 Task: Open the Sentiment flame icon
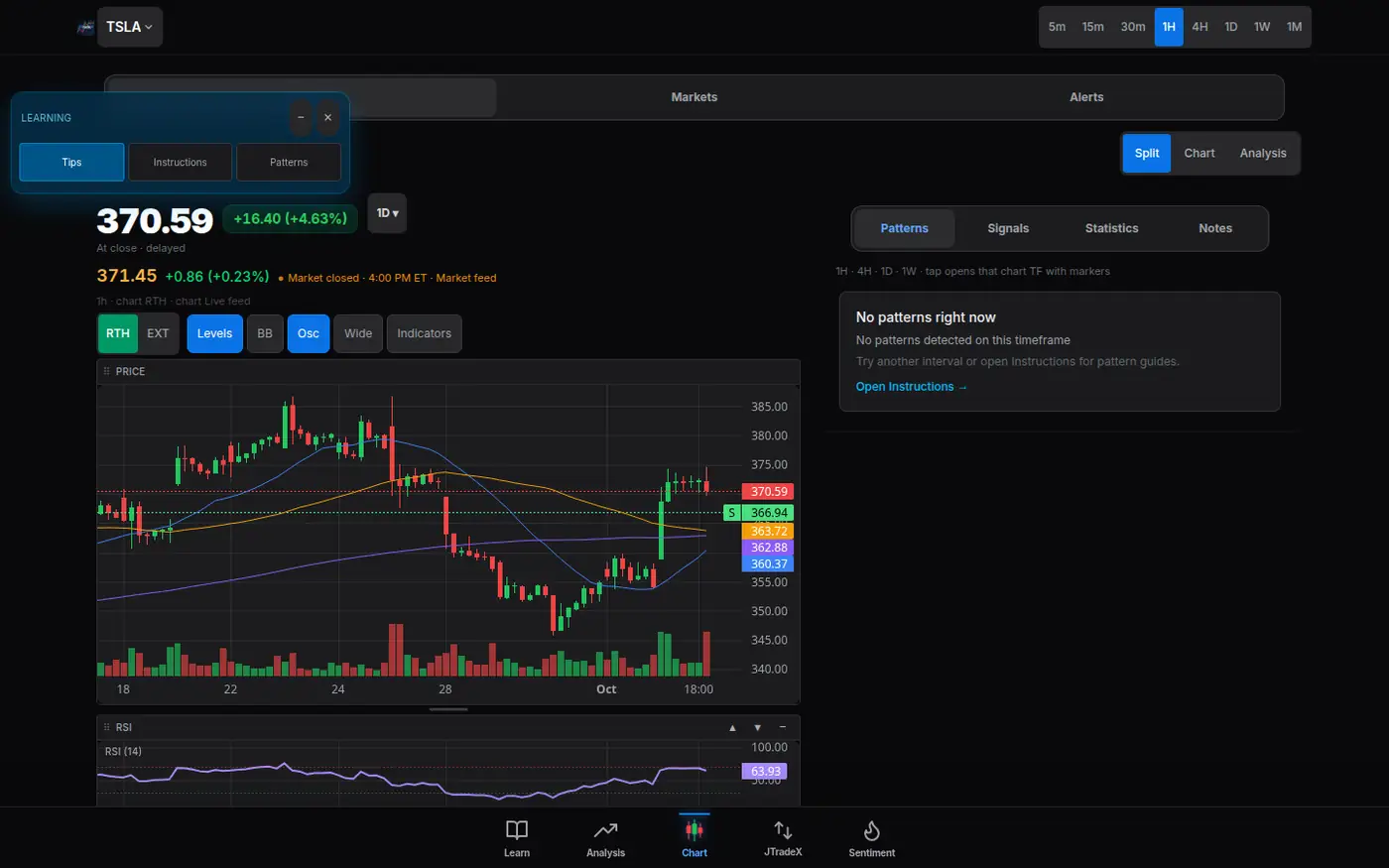pyautogui.click(x=872, y=838)
